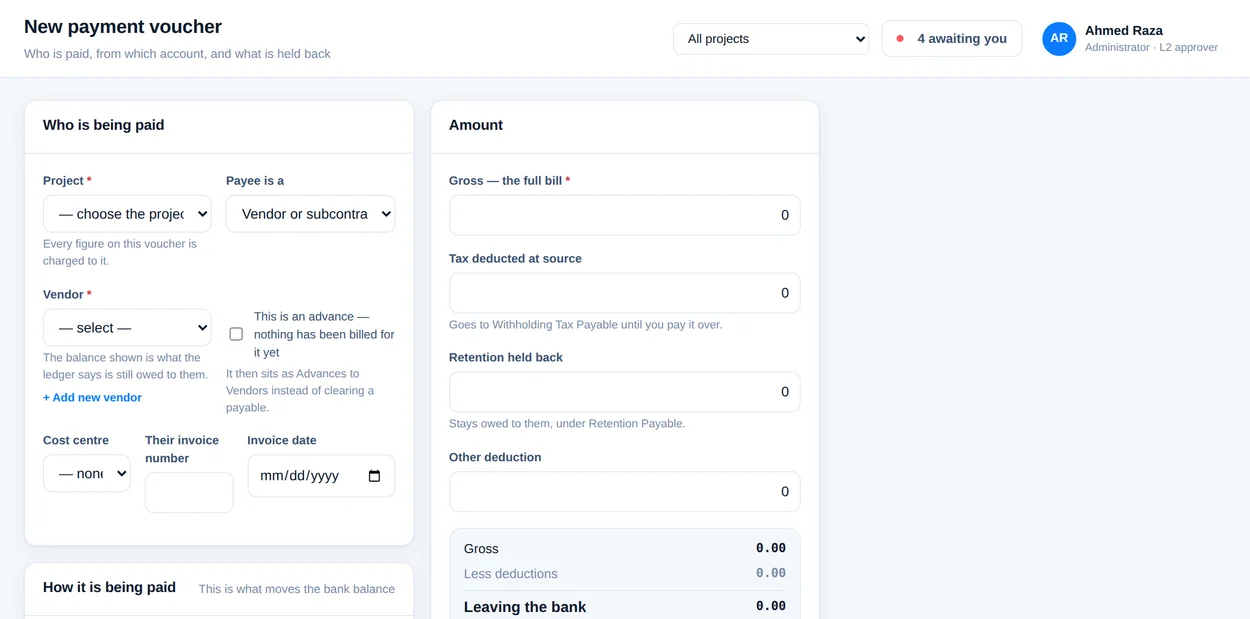Screen dimensions: 1250x619
Task: Tick the advance payment checkbox
Action: 236,334
